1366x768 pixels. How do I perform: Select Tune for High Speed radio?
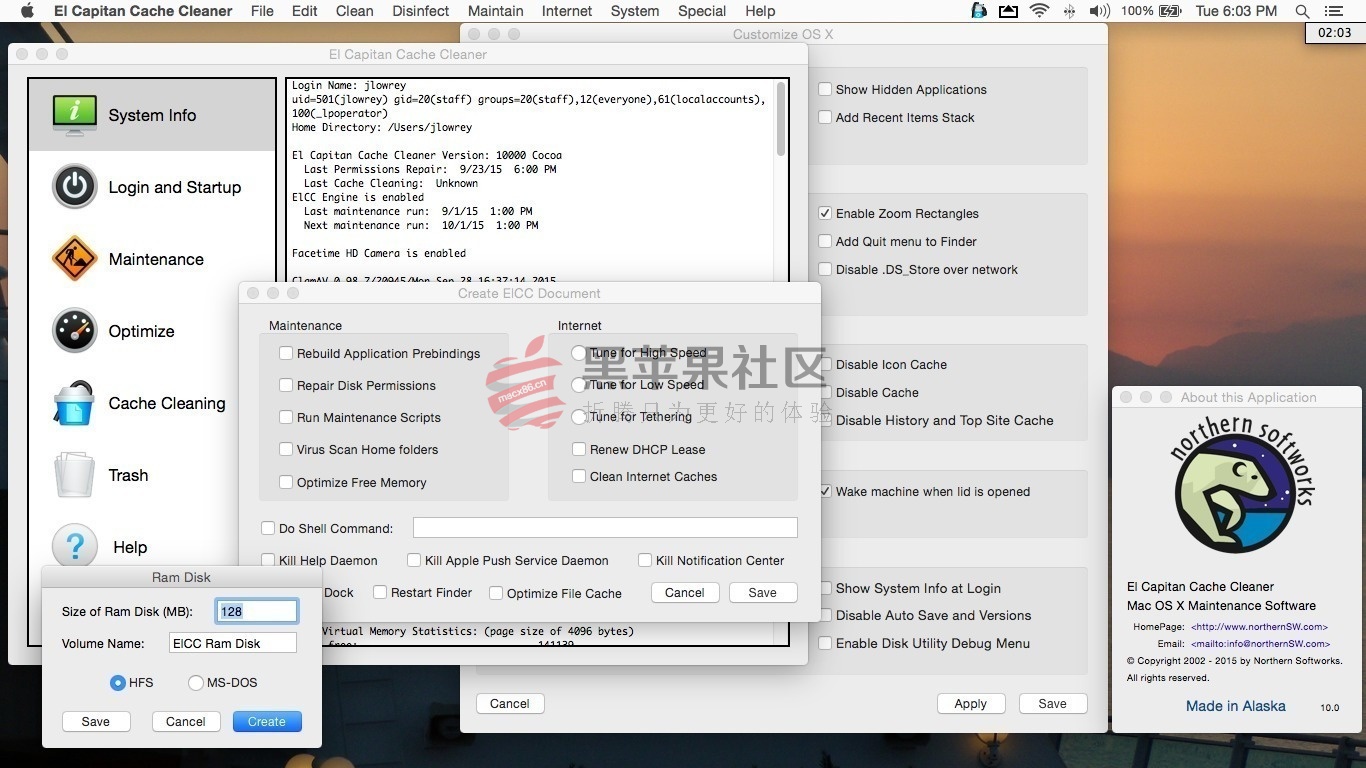point(579,353)
